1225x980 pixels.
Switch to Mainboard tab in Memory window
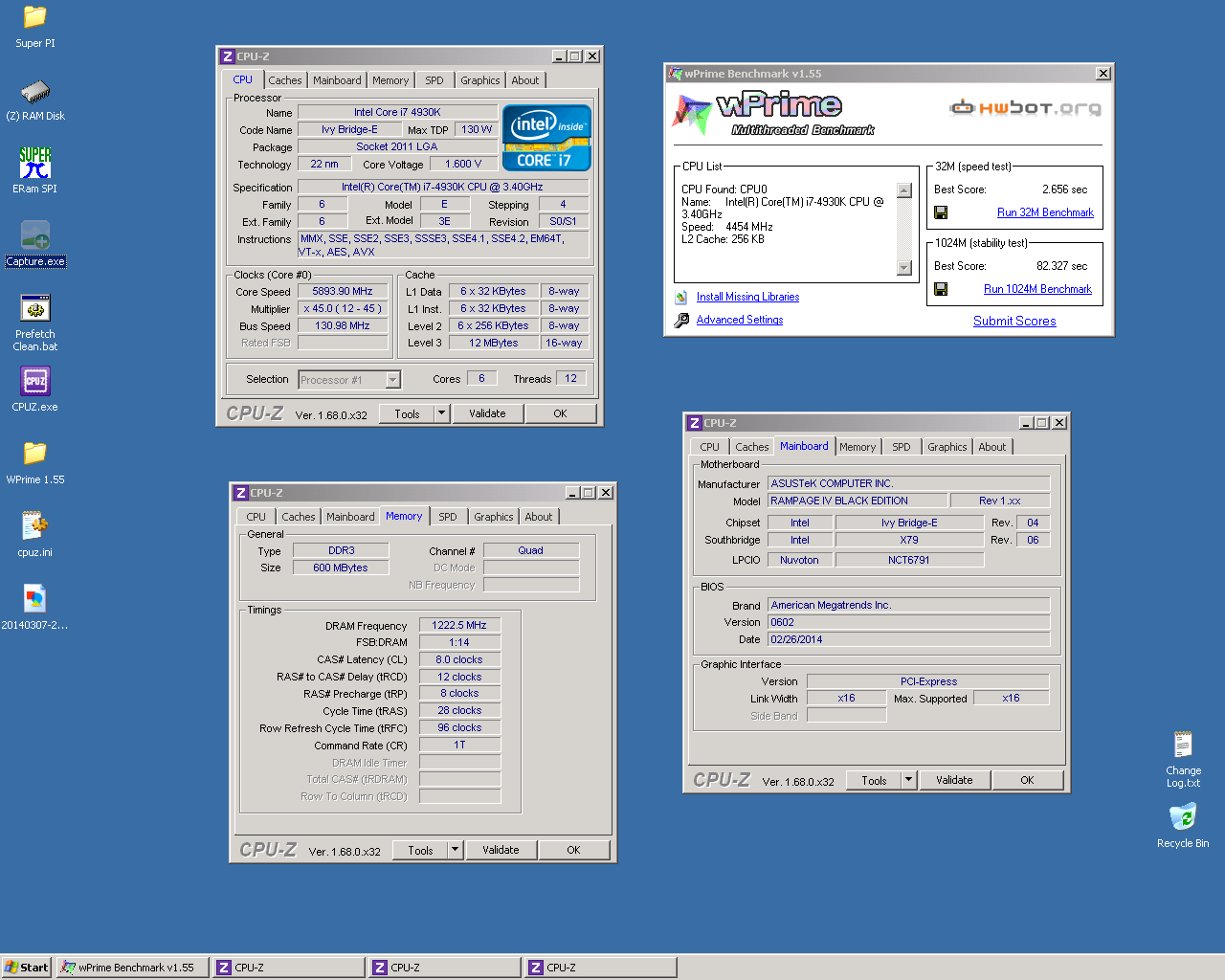tap(350, 517)
